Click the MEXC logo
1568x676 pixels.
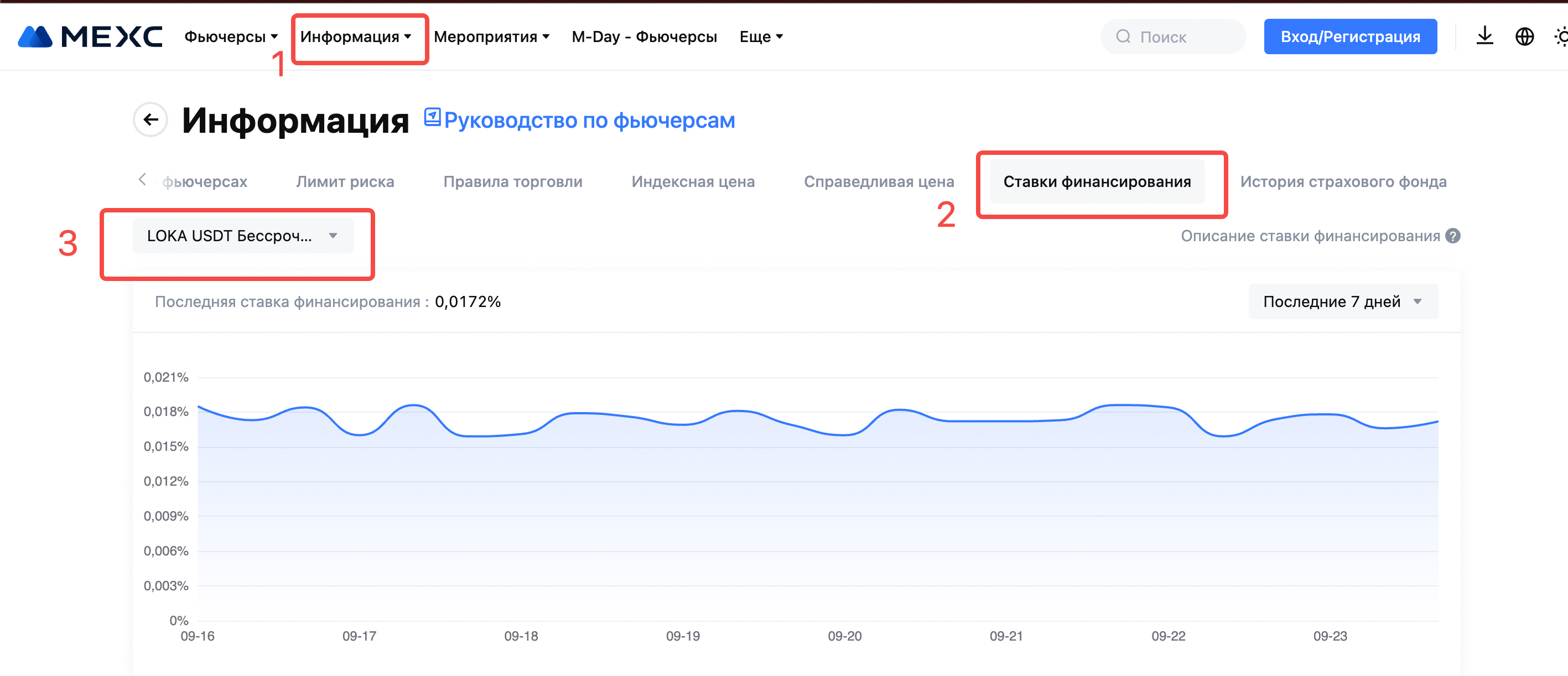90,37
